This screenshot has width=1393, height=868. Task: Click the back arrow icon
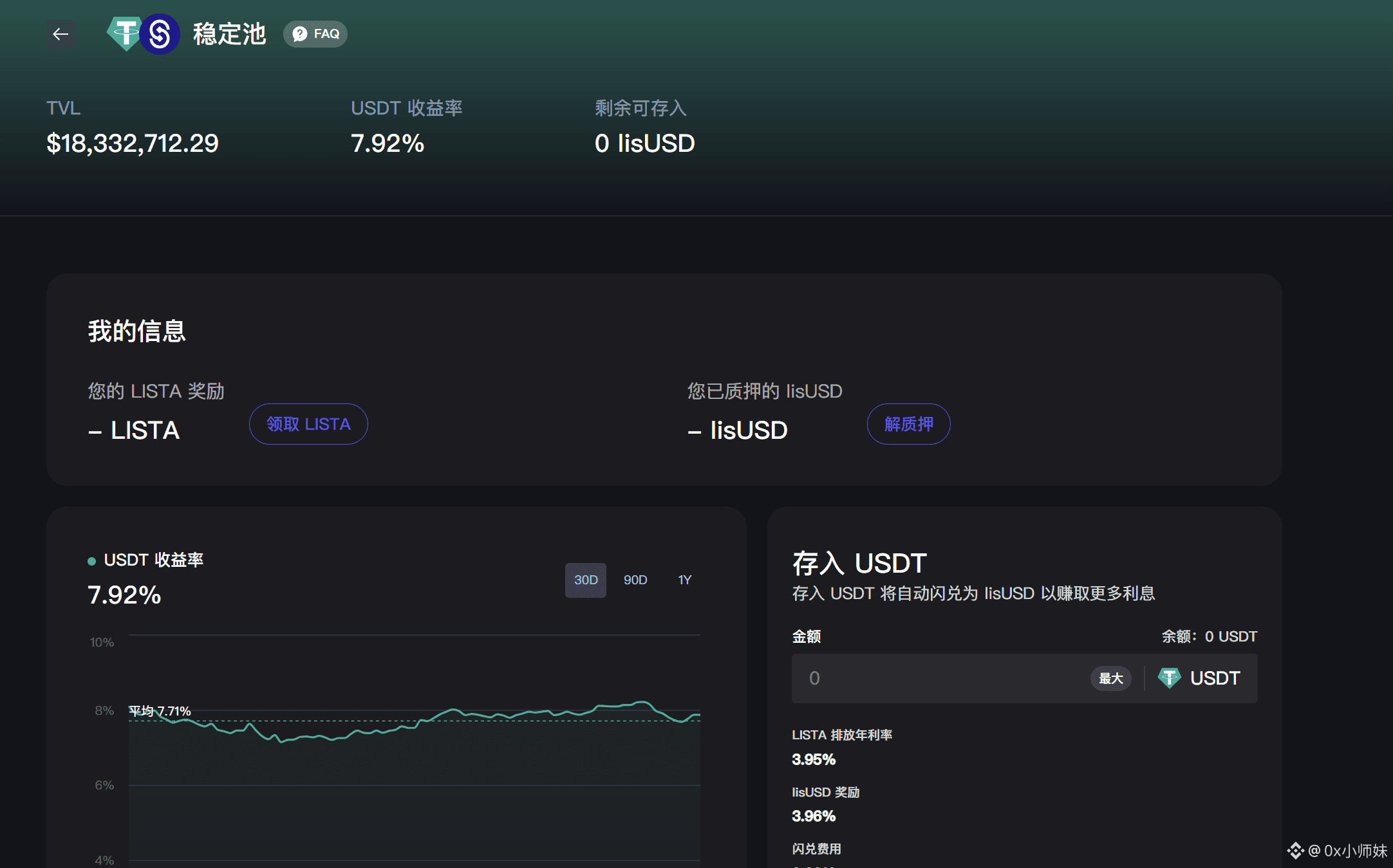point(61,34)
